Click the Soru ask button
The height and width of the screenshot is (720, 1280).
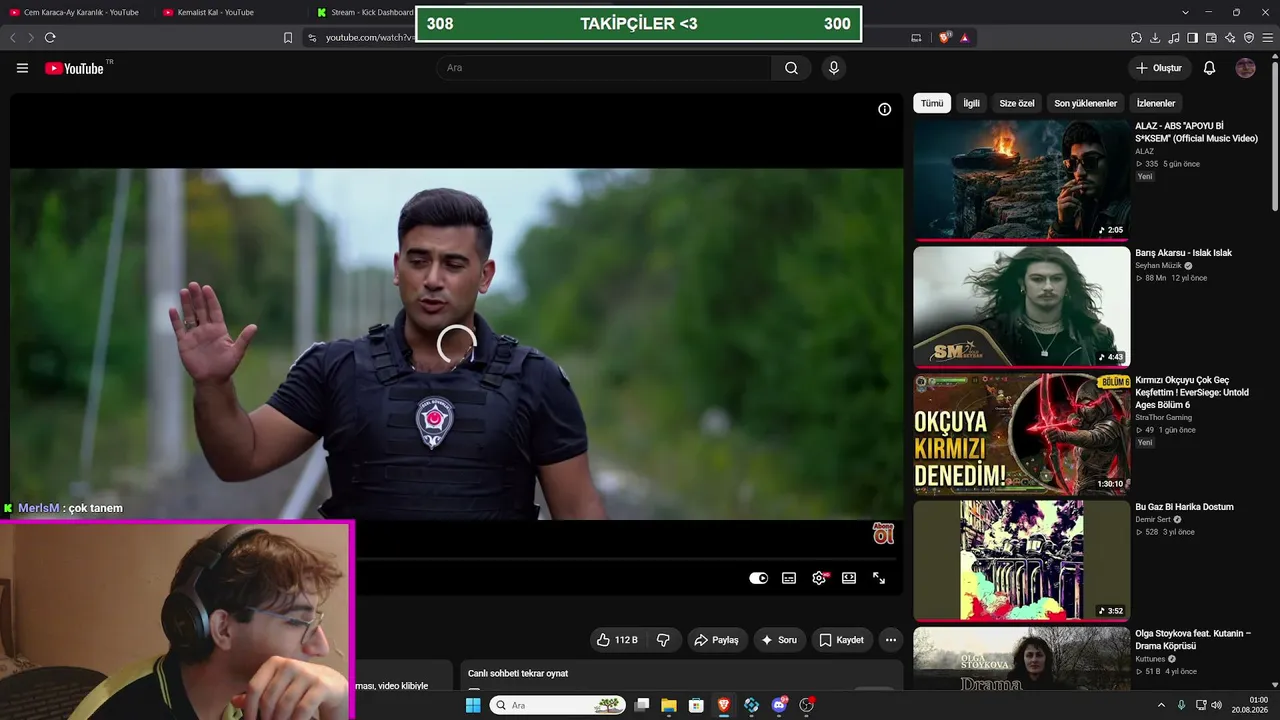click(x=779, y=640)
